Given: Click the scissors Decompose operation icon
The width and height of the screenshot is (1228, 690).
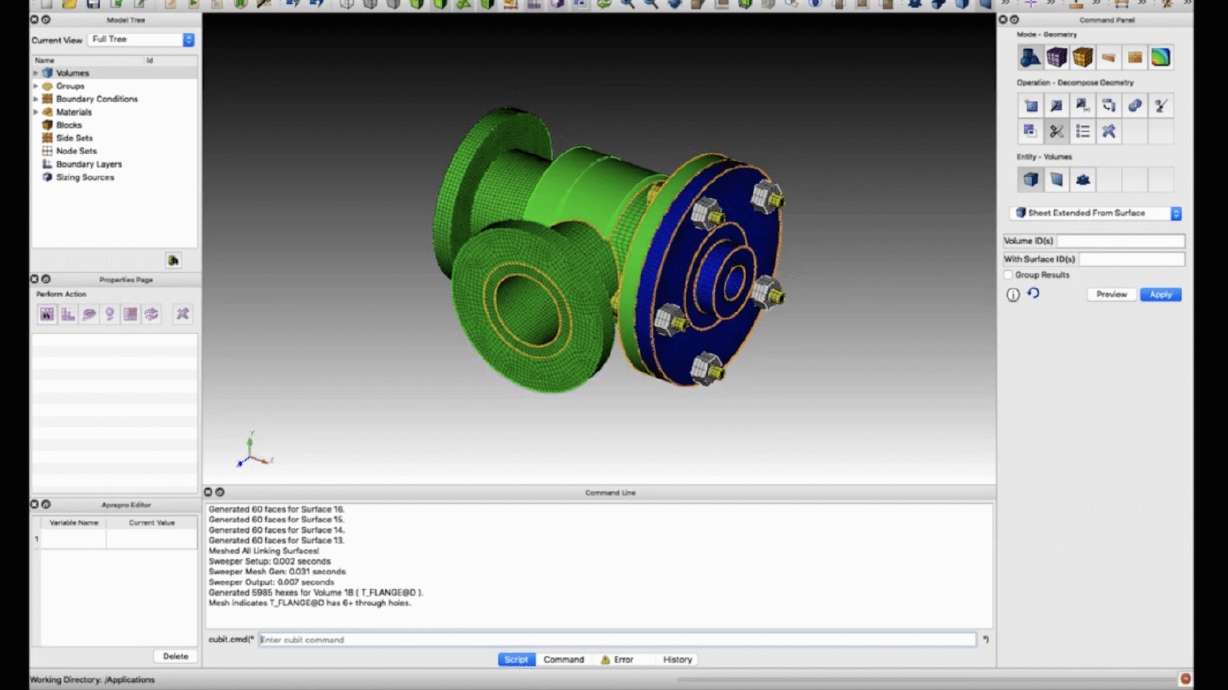Looking at the screenshot, I should [x=1056, y=131].
